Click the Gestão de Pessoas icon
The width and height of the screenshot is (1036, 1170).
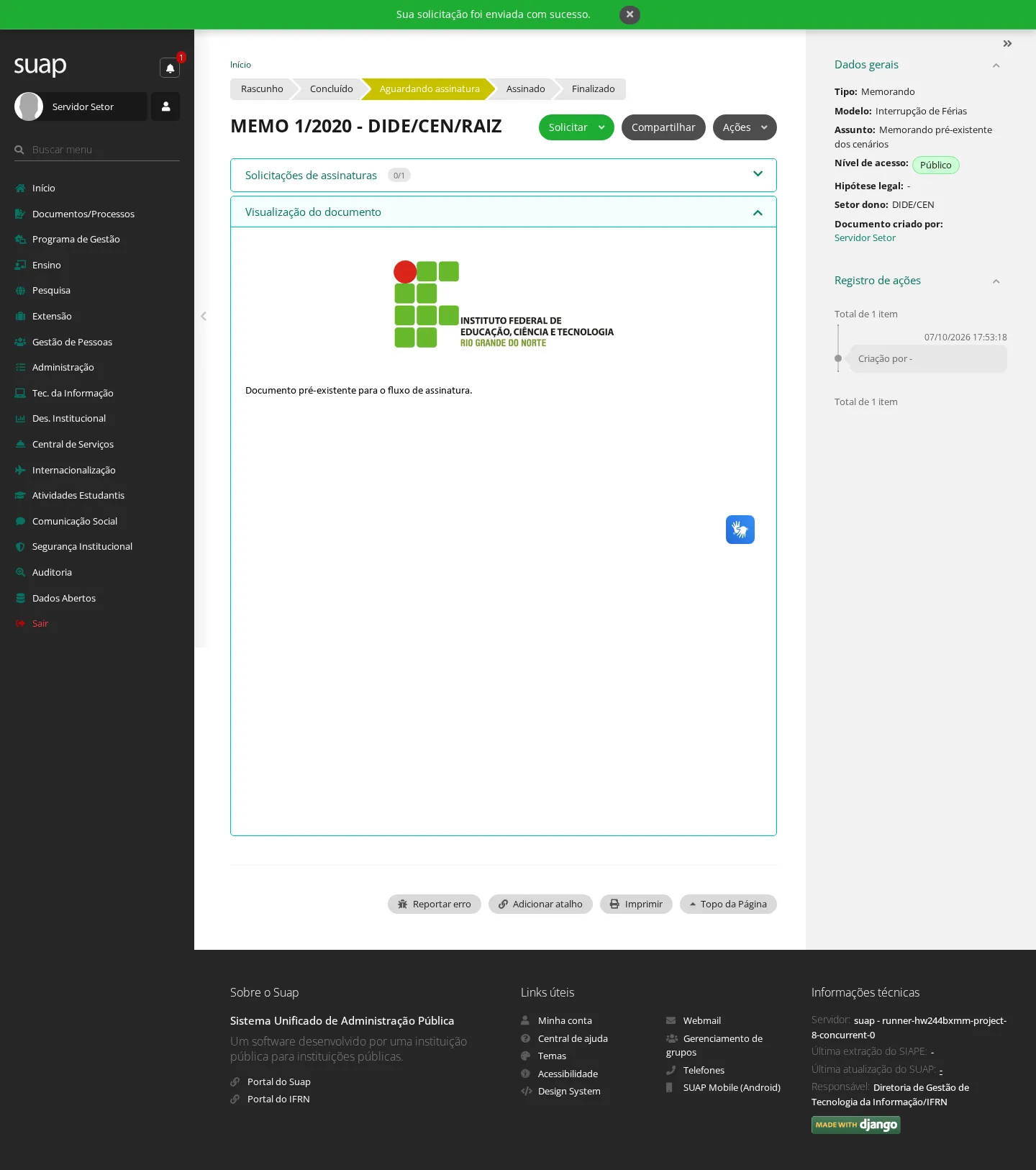coord(20,342)
